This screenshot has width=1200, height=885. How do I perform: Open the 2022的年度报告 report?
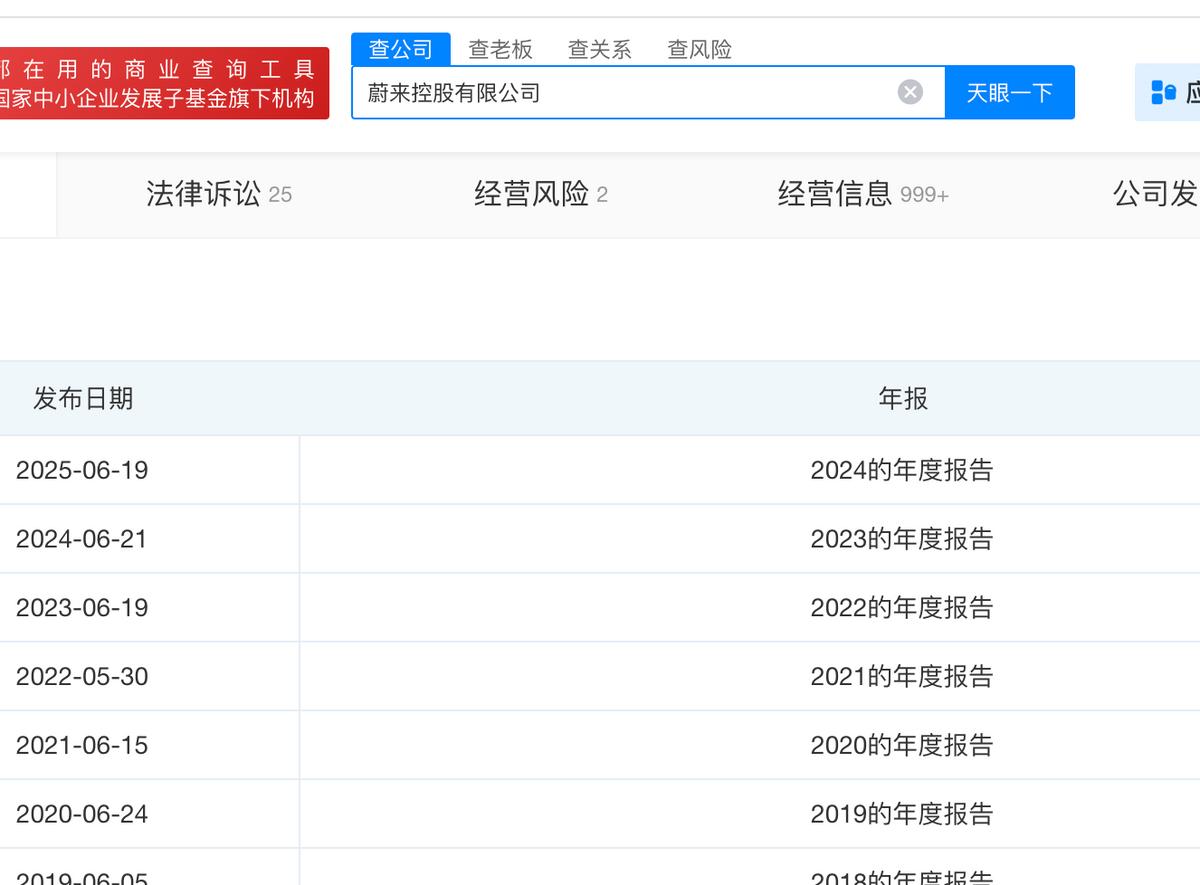tap(901, 608)
